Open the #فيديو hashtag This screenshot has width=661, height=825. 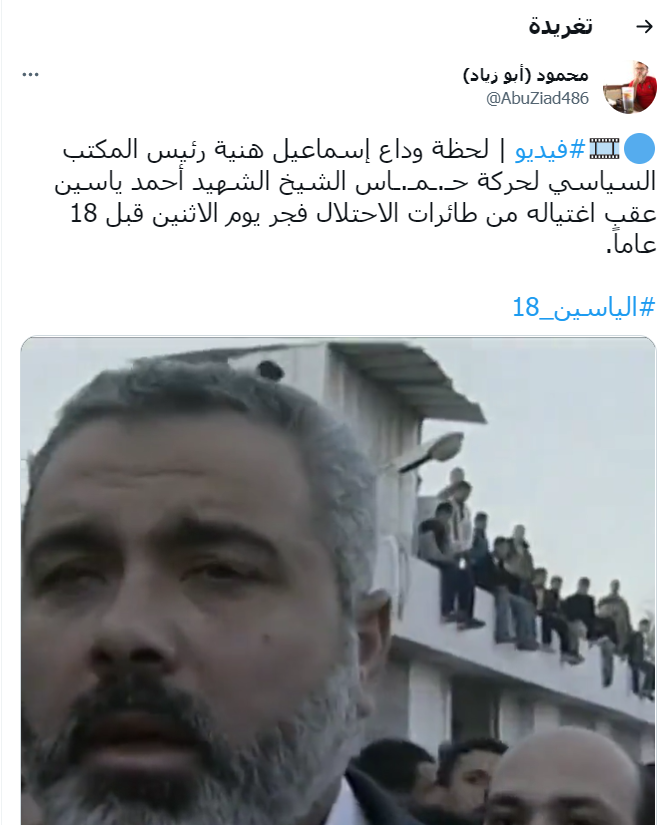(x=550, y=149)
